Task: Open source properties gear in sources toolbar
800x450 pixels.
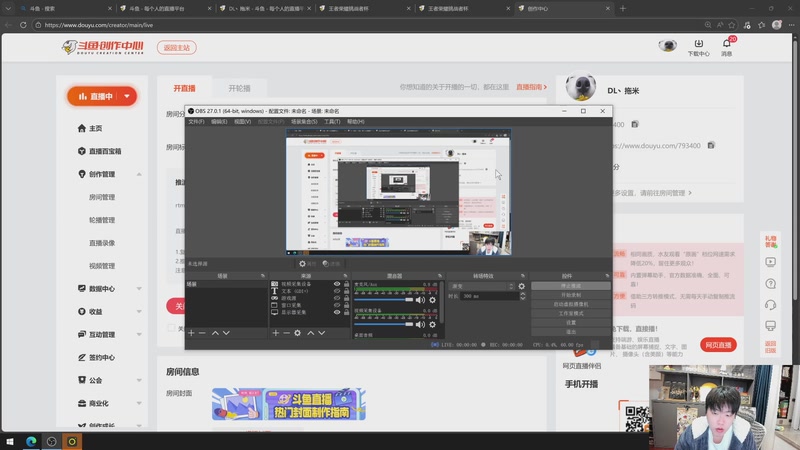Action: [297, 333]
